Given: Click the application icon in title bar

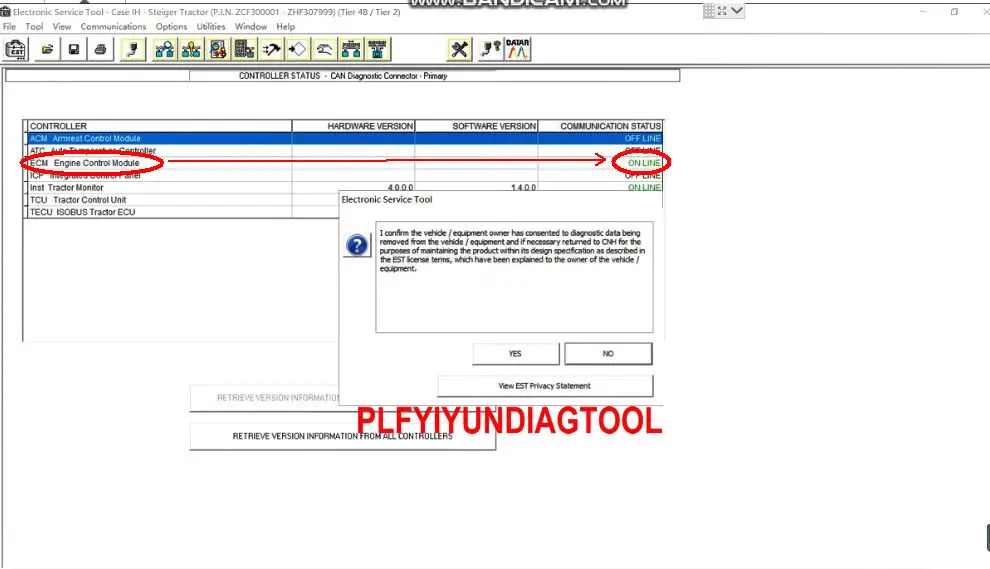Looking at the screenshot, I should pos(6,11).
